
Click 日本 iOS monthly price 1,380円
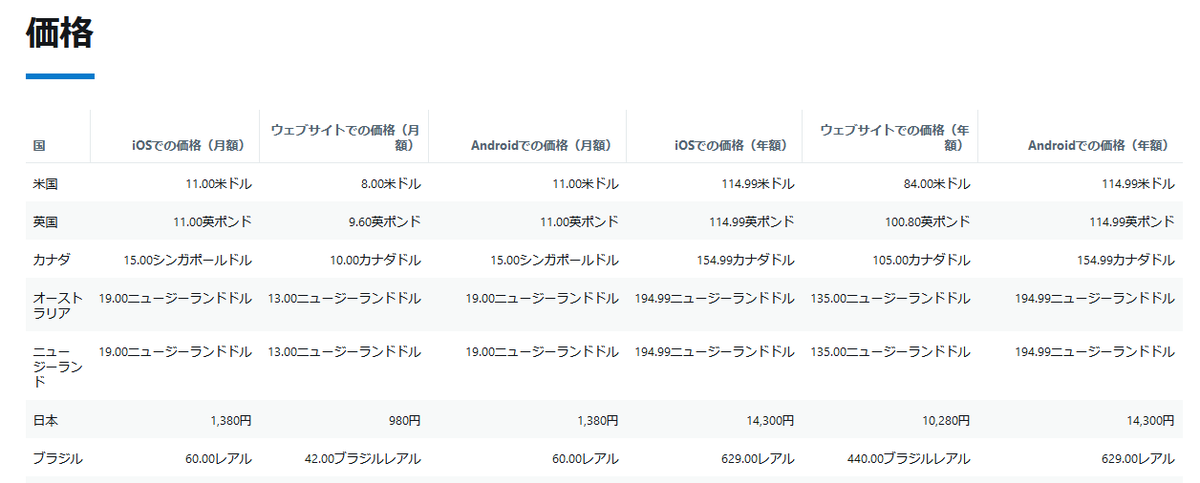point(231,421)
